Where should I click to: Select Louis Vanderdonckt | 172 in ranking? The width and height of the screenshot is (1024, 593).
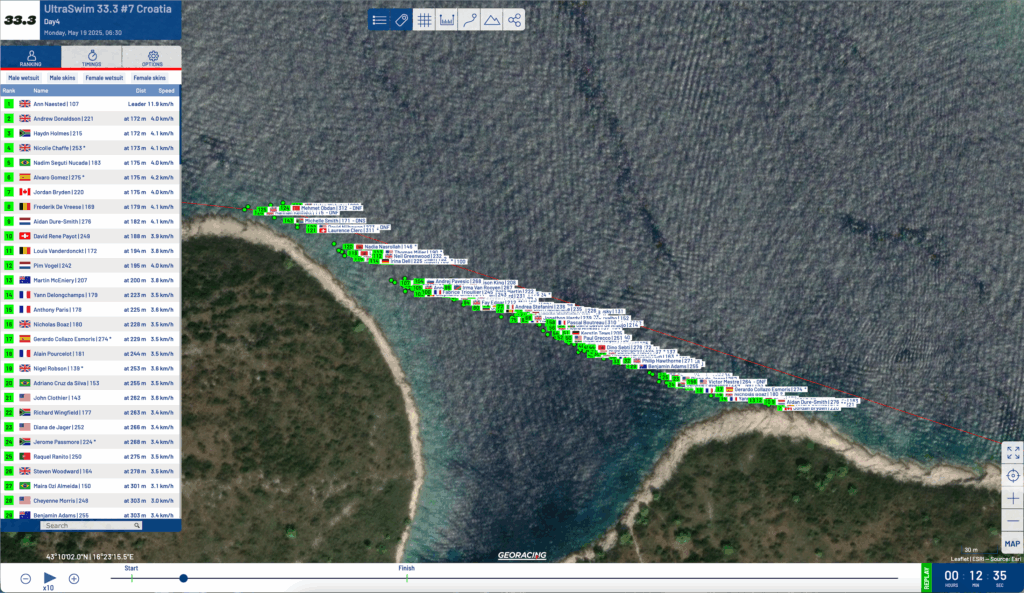coord(91,251)
